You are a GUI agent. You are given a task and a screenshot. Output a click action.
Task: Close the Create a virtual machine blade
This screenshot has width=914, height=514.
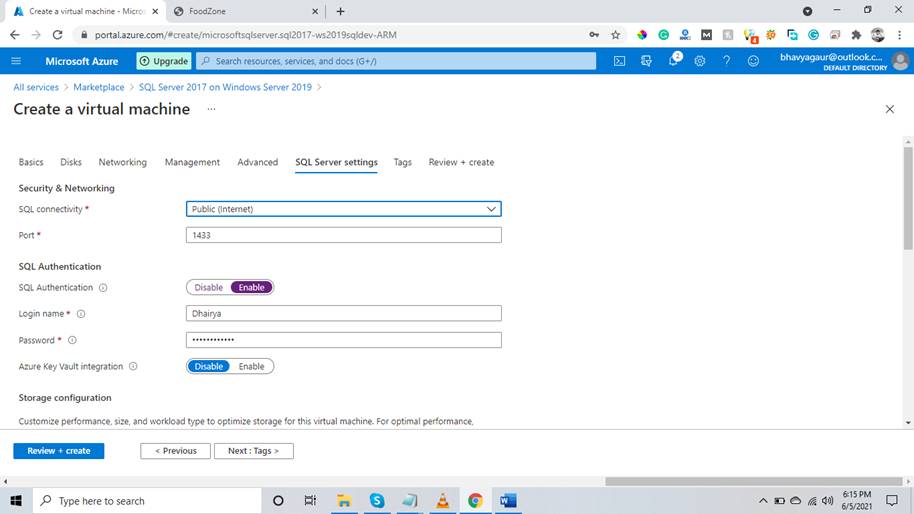(x=890, y=109)
